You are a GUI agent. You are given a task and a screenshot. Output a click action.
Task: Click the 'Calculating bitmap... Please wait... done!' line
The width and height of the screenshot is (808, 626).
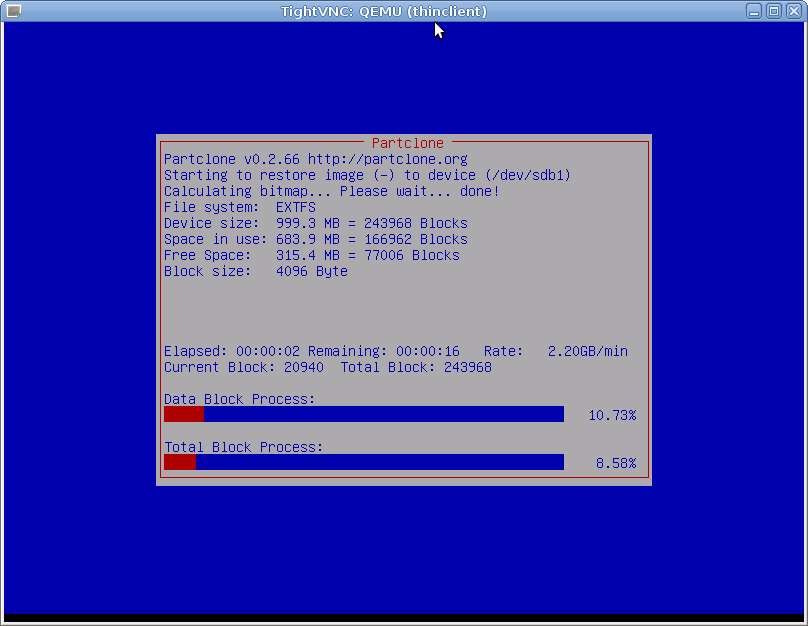(331, 191)
